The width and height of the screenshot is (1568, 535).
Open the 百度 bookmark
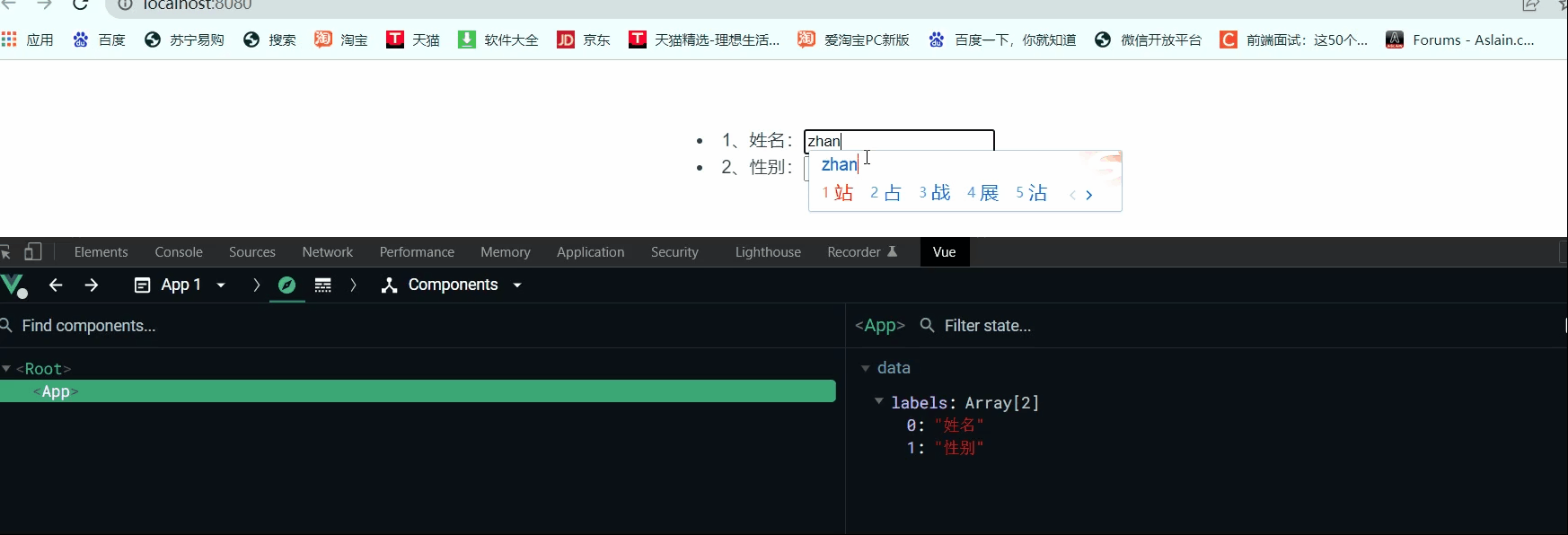coord(100,39)
